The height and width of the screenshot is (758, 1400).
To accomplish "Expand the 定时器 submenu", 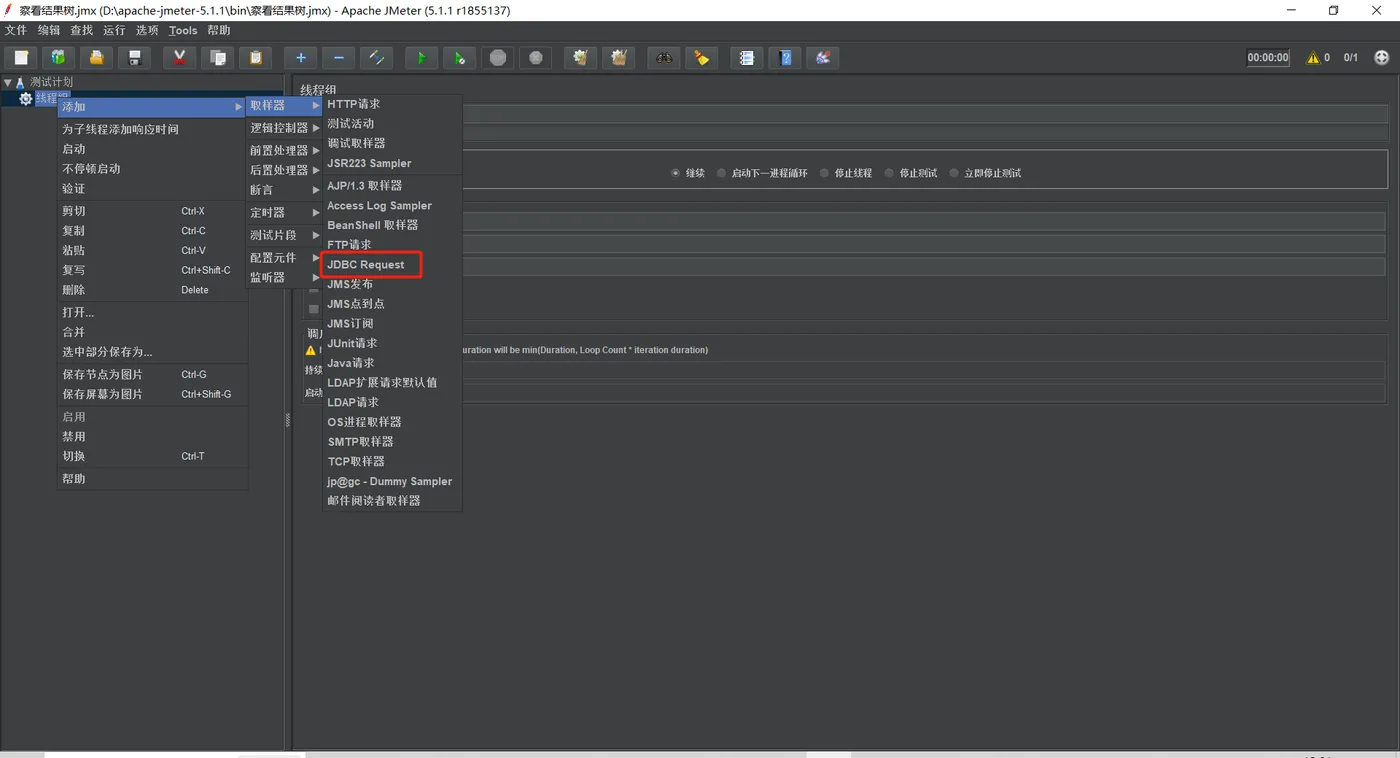I will click(284, 212).
